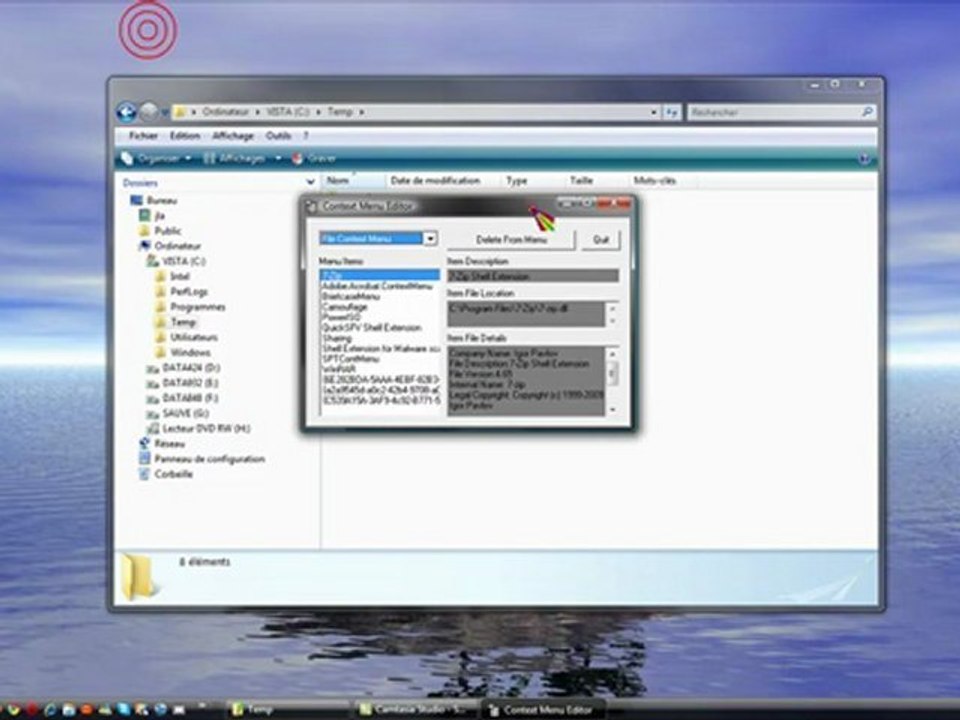Open the Fichier menu

pyautogui.click(x=143, y=135)
